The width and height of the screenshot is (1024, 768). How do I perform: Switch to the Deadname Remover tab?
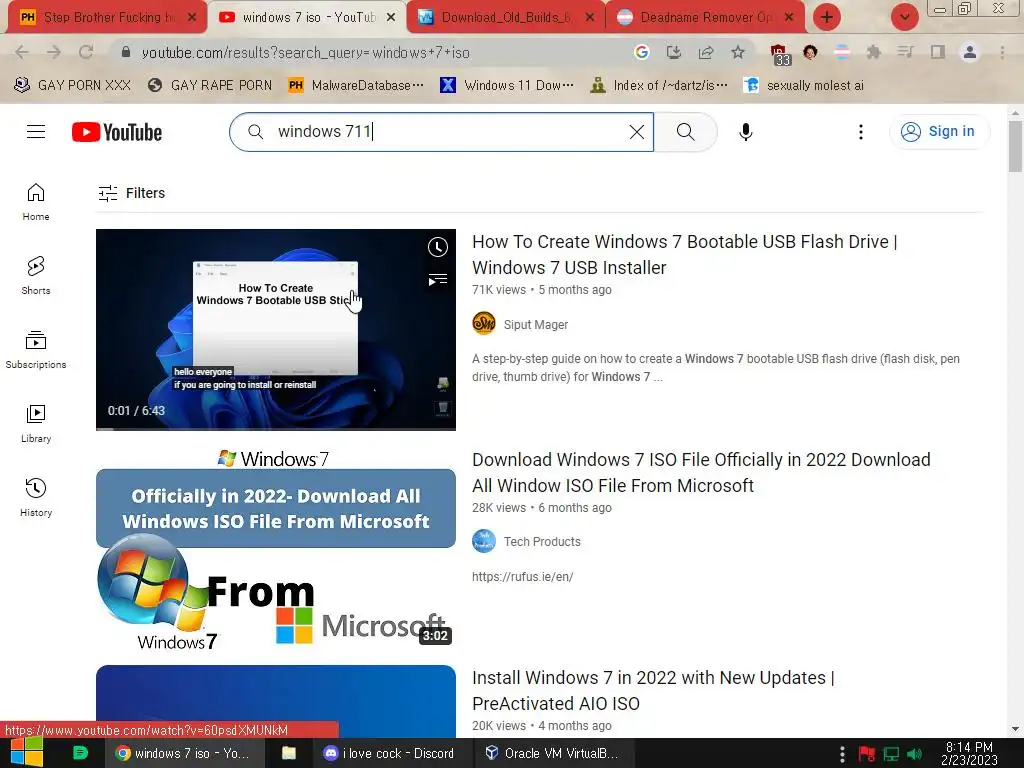point(705,18)
